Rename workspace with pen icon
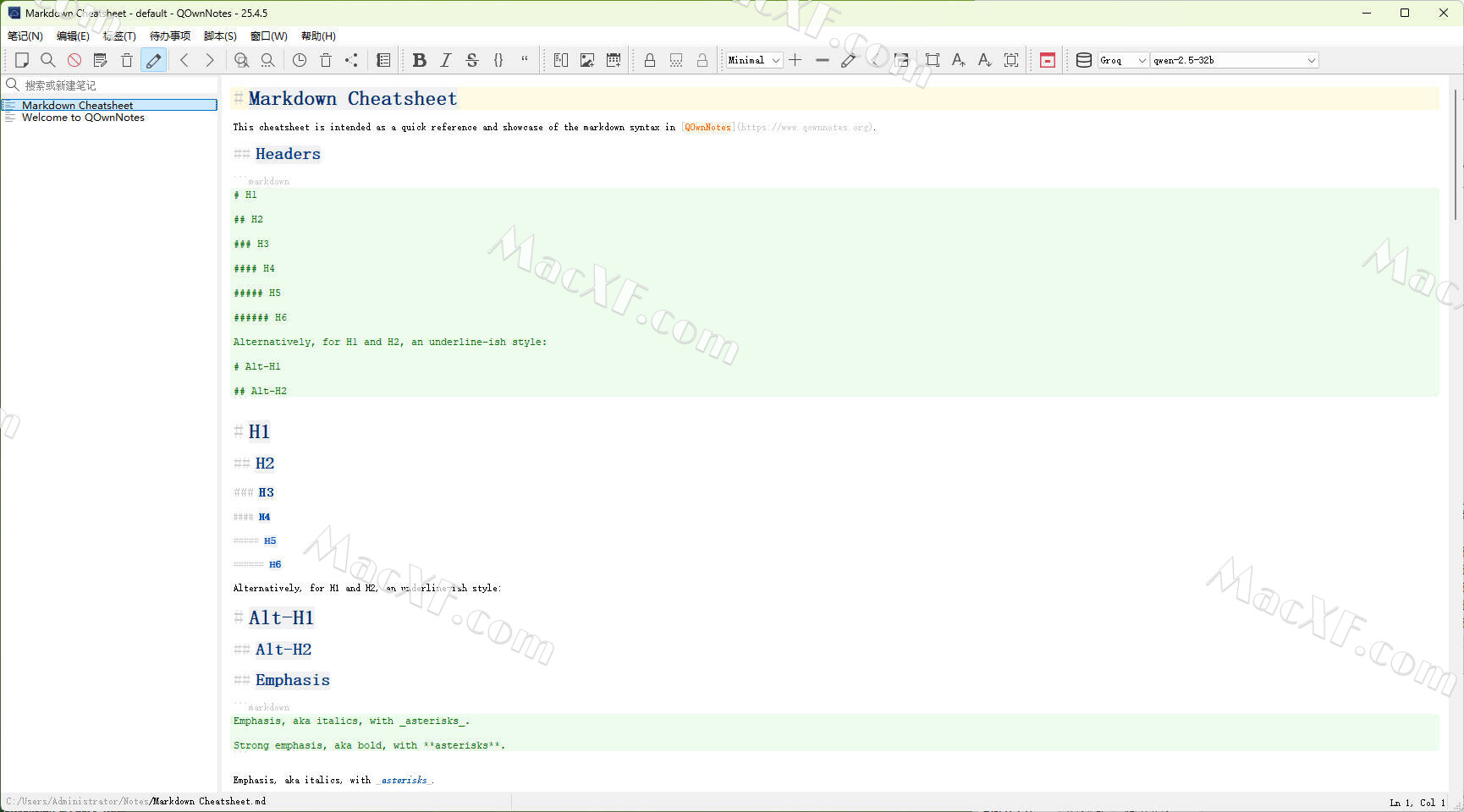This screenshot has height=812, width=1464. pos(848,60)
